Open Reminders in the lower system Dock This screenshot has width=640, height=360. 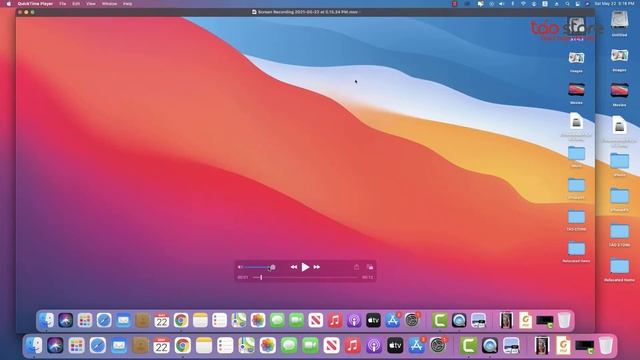point(225,346)
